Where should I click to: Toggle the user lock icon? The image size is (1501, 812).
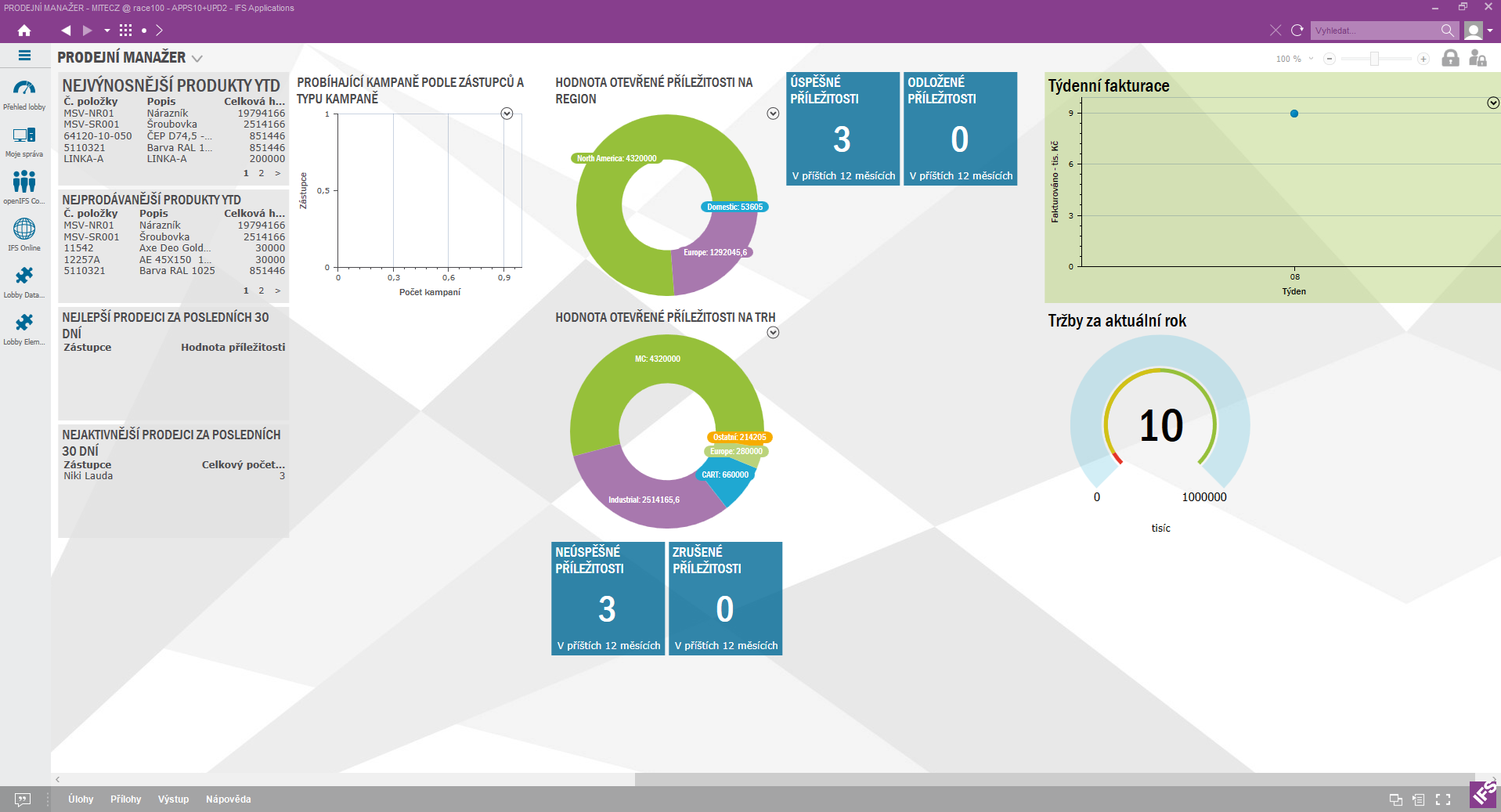[1478, 59]
